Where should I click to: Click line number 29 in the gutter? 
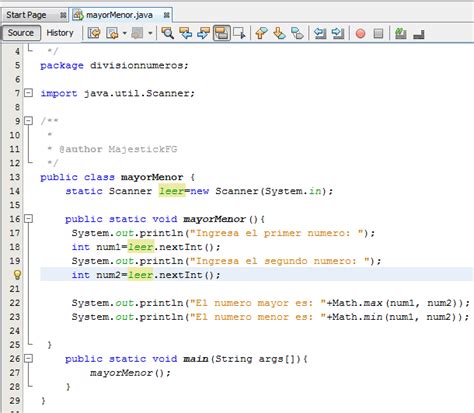coord(15,401)
